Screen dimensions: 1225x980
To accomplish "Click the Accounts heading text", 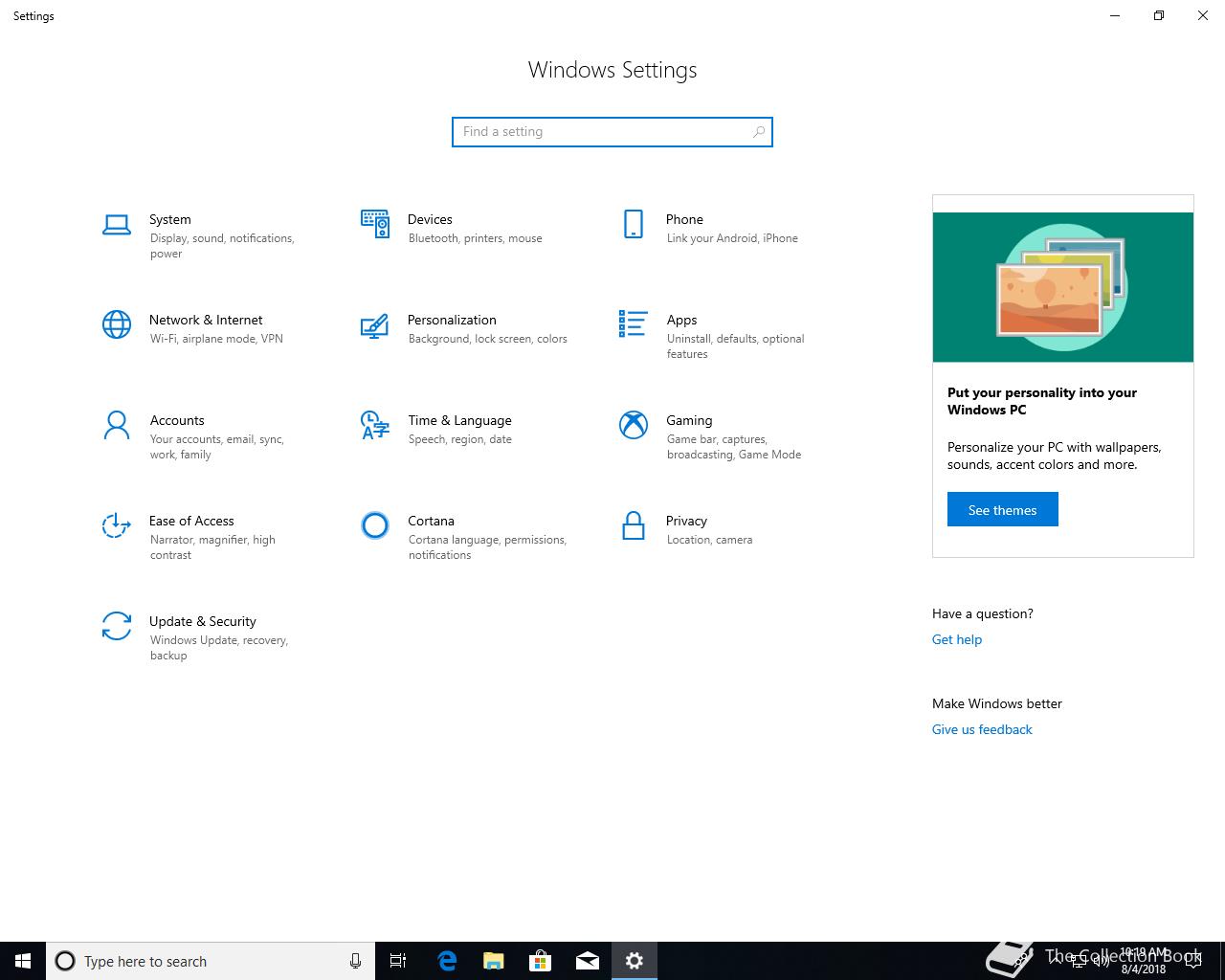I will 177,420.
